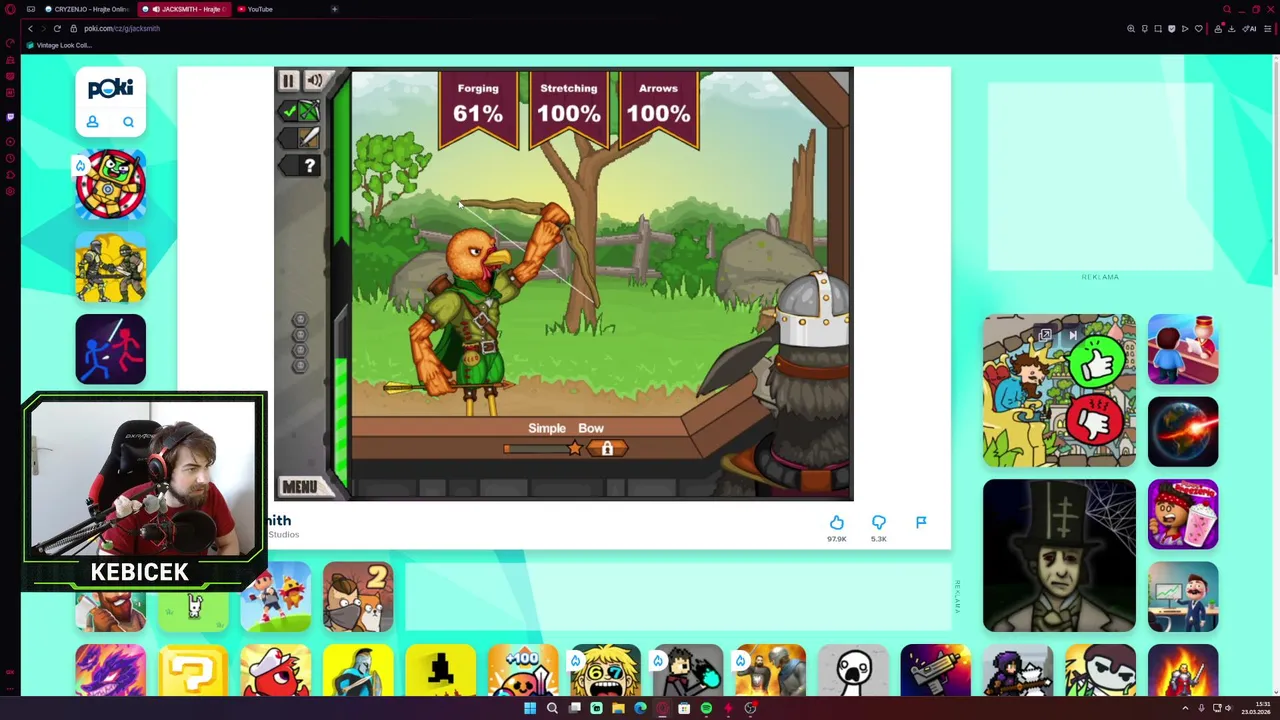Select the green checkmark bow step
Viewport: 1280px width, 720px height.
click(300, 111)
